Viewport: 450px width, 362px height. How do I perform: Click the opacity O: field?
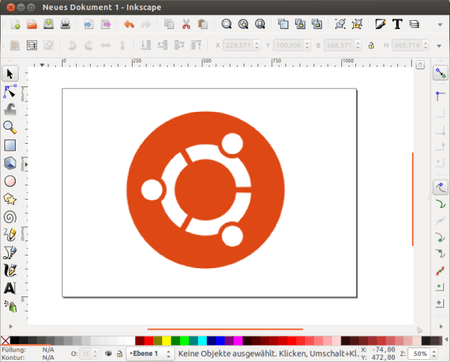coord(86,354)
